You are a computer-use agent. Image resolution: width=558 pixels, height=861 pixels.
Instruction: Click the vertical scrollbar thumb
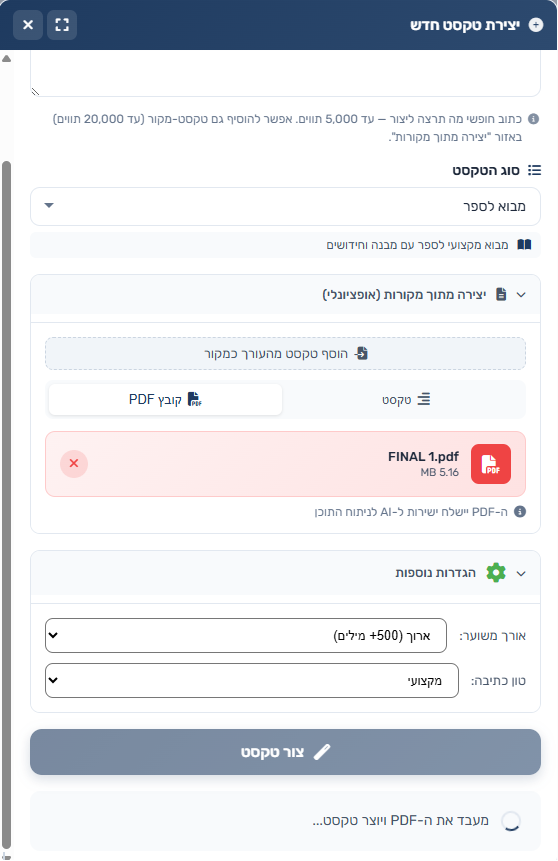click(6, 505)
